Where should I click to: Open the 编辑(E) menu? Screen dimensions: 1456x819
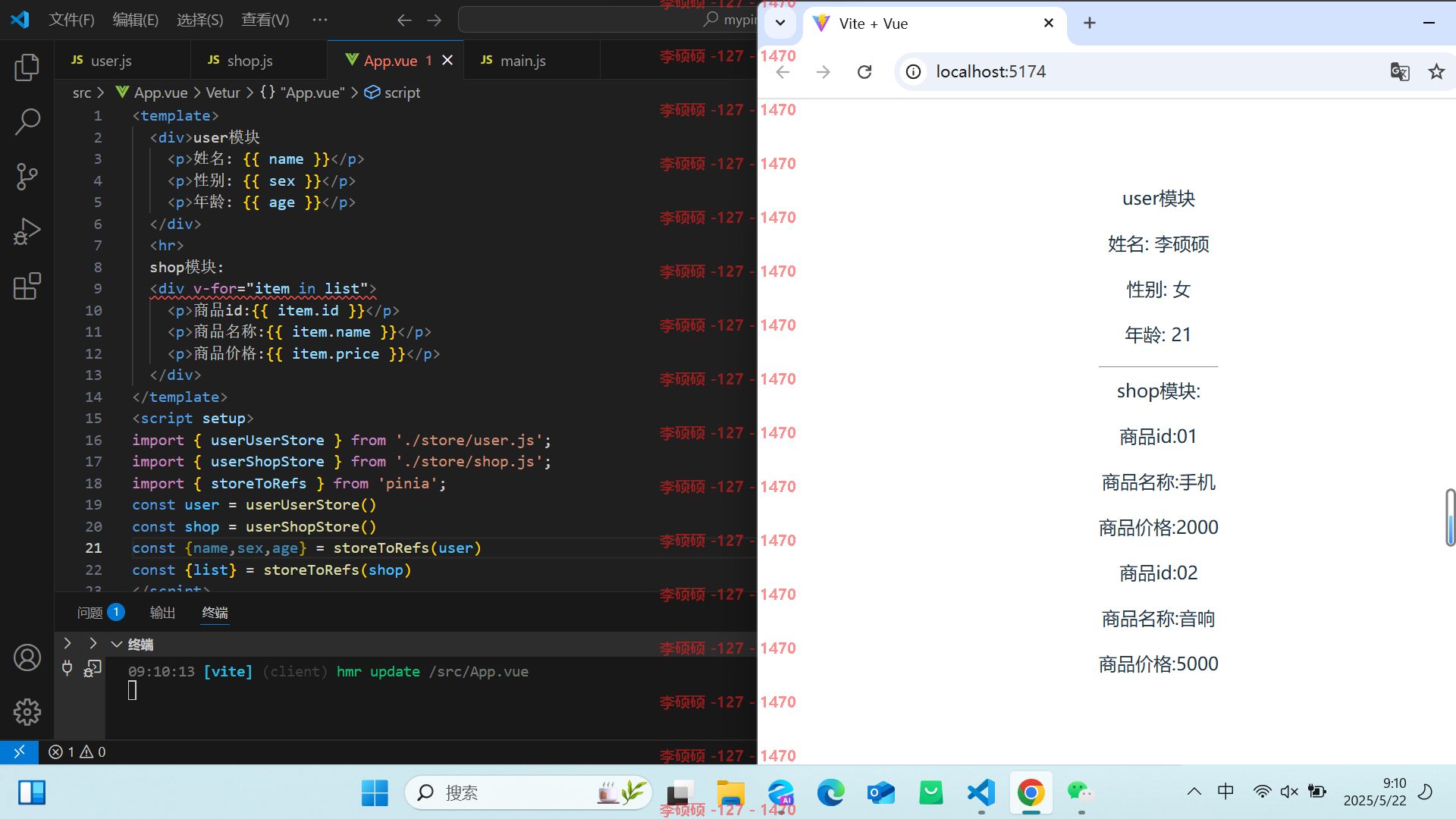point(136,20)
